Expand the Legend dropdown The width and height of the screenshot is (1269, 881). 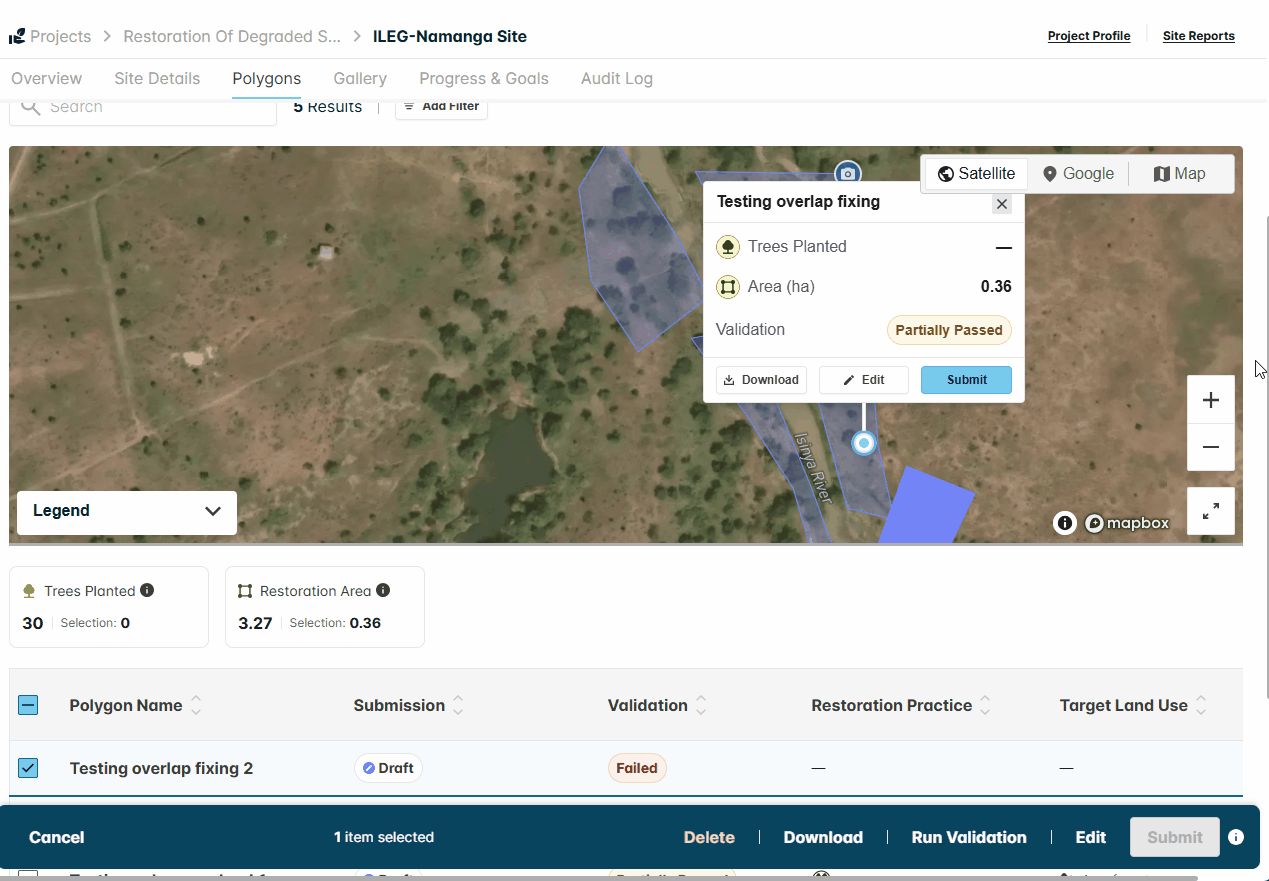127,511
